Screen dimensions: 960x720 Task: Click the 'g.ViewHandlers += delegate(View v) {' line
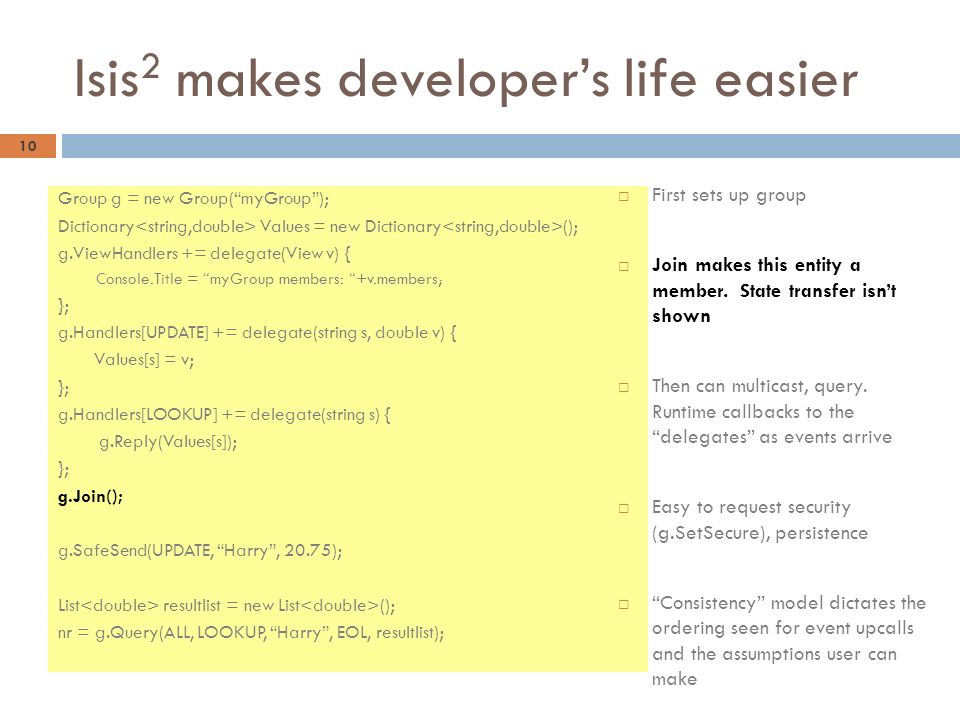coord(204,253)
